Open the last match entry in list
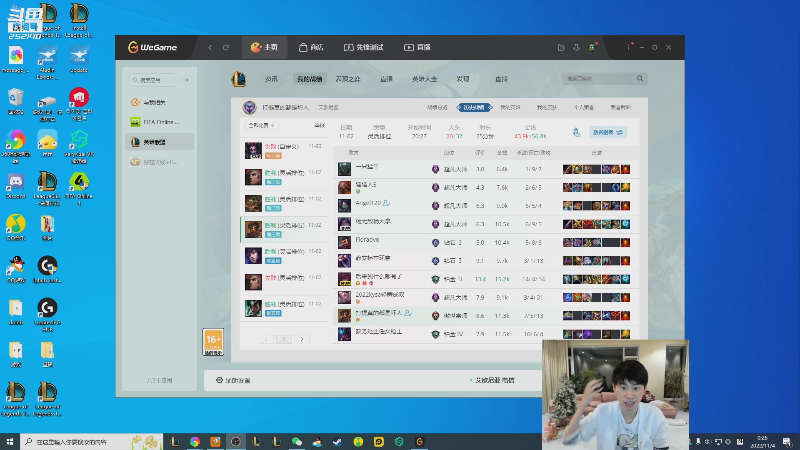This screenshot has height=450, width=800. (284, 308)
